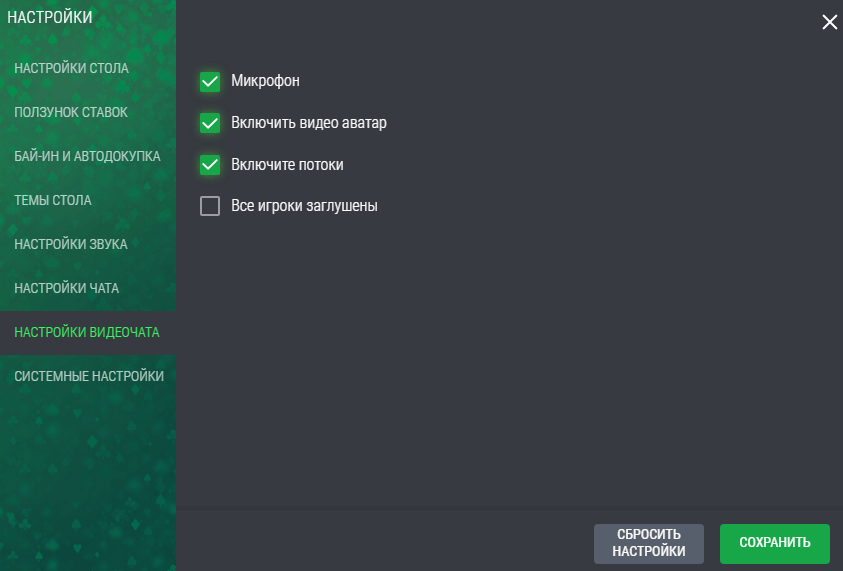843x571 pixels.
Task: Click the Включить видео аватар label
Action: (308, 123)
